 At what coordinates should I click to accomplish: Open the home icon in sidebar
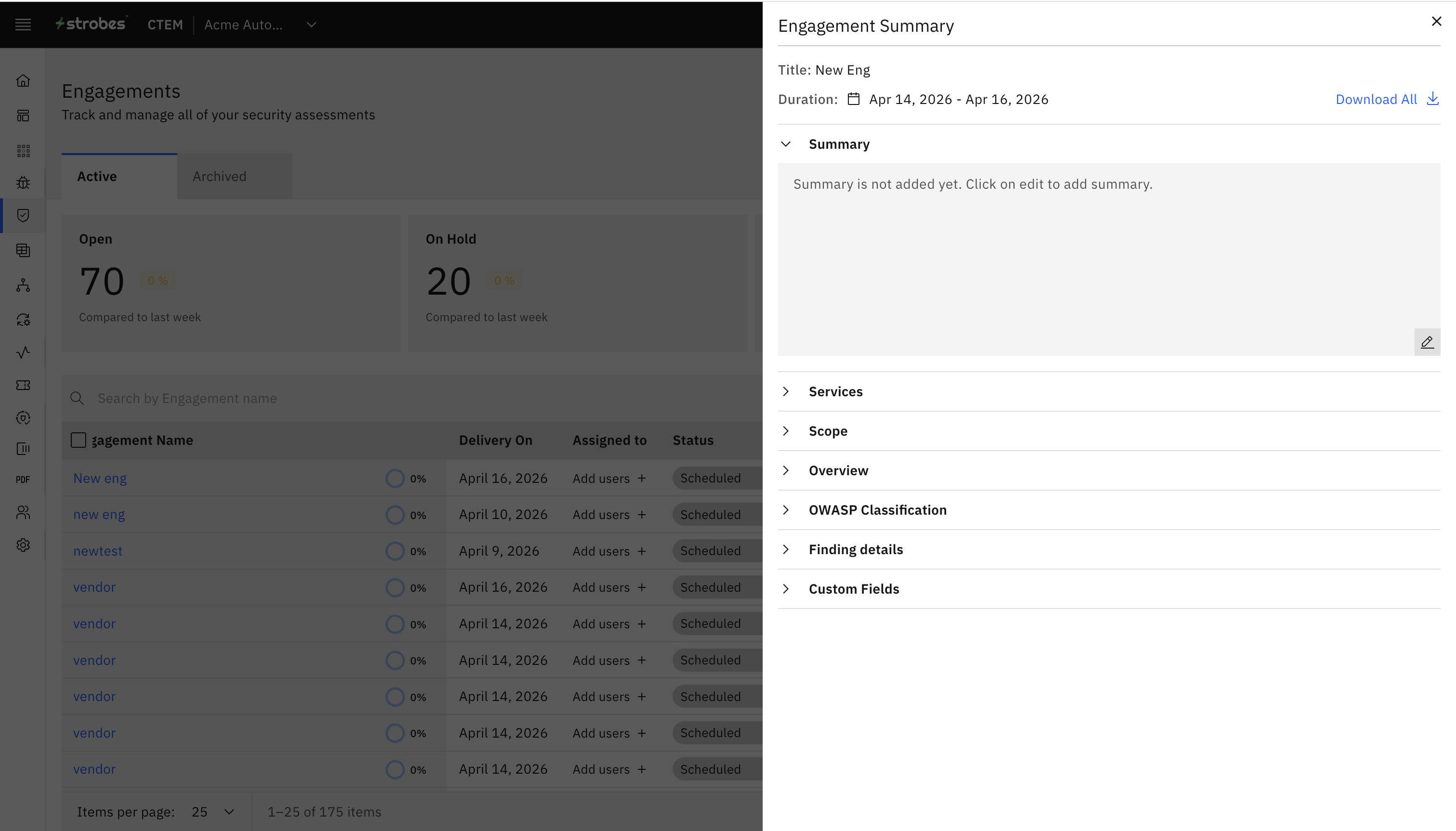(23, 80)
